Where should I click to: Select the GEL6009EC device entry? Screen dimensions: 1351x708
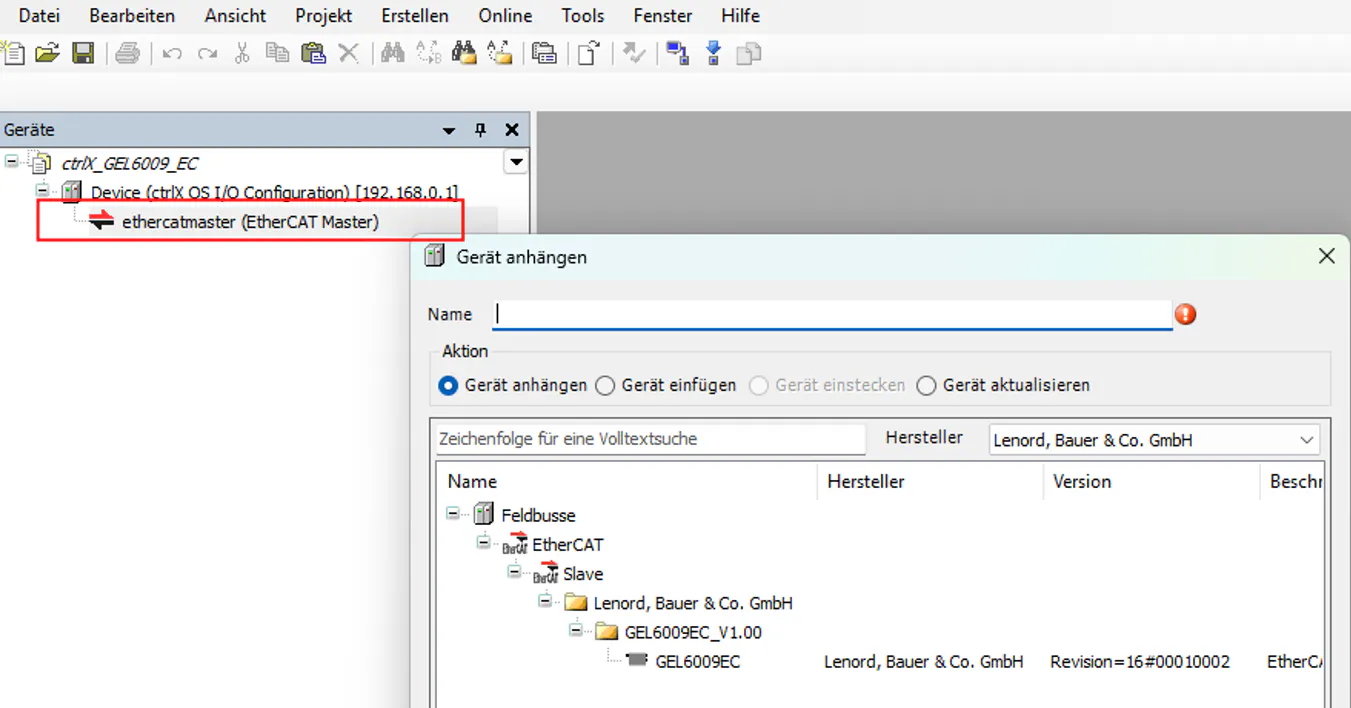click(697, 661)
